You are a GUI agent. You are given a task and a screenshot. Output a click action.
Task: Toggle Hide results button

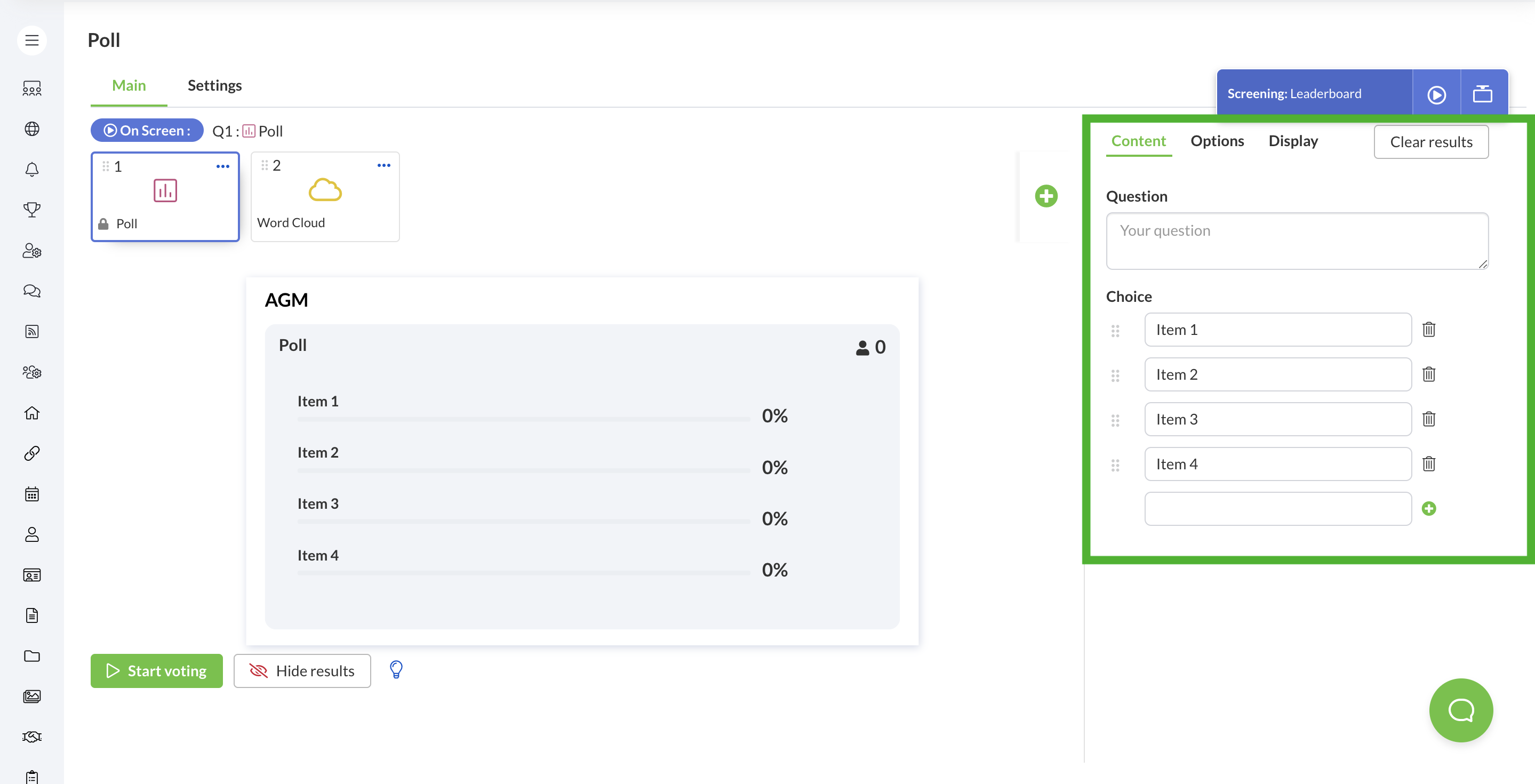(302, 671)
